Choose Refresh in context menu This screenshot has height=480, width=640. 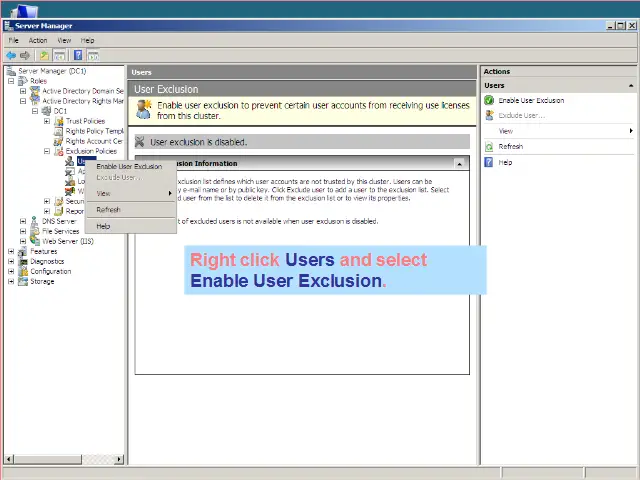click(131, 210)
